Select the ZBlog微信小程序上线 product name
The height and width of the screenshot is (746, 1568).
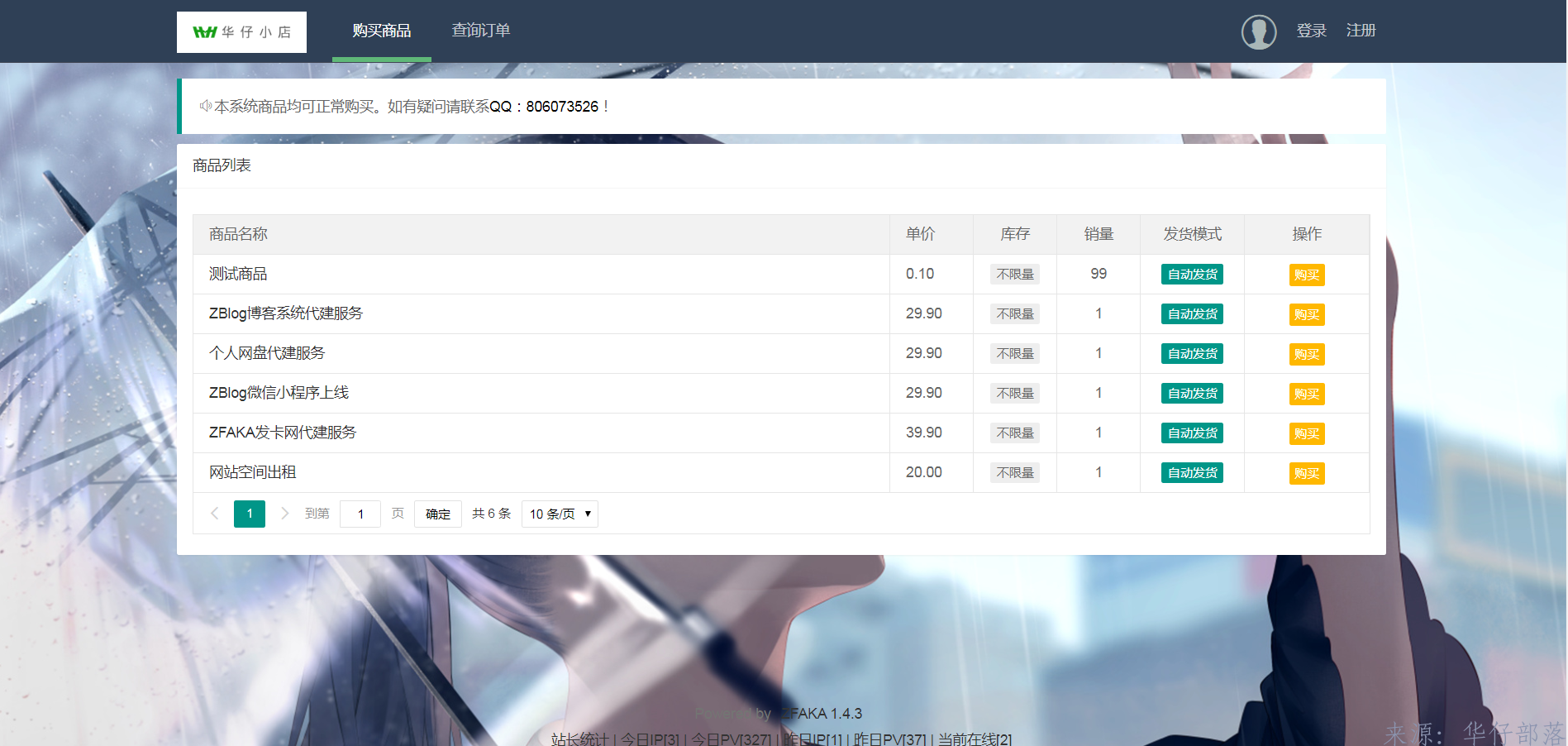click(279, 393)
